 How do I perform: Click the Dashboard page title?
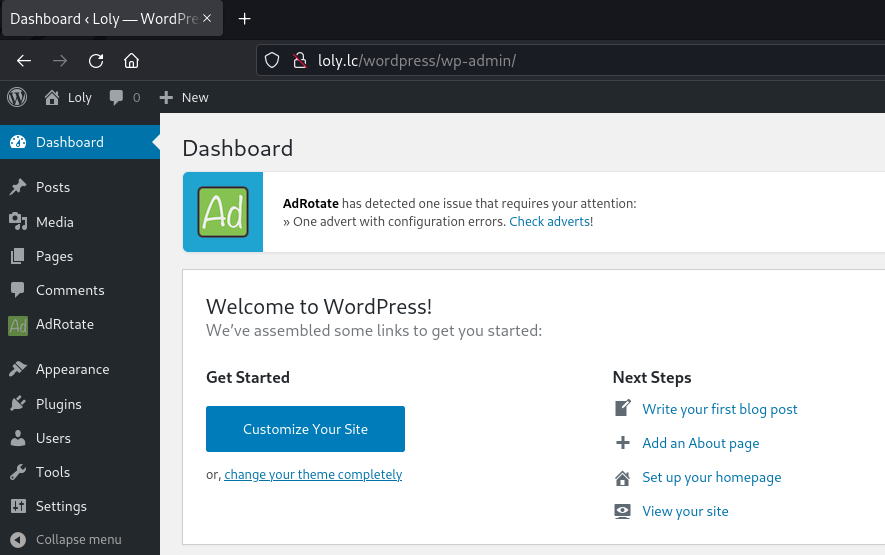[x=238, y=148]
